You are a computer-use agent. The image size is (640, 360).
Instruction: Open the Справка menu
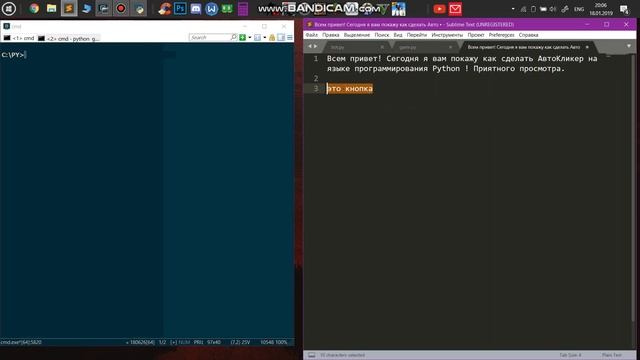tap(529, 35)
